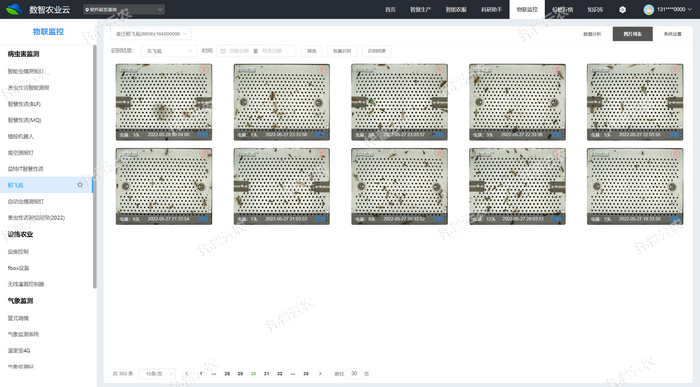Viewport: 700px width, 387px height.
Task: Click the 数智农业云 cloud logo
Action: 14,9
